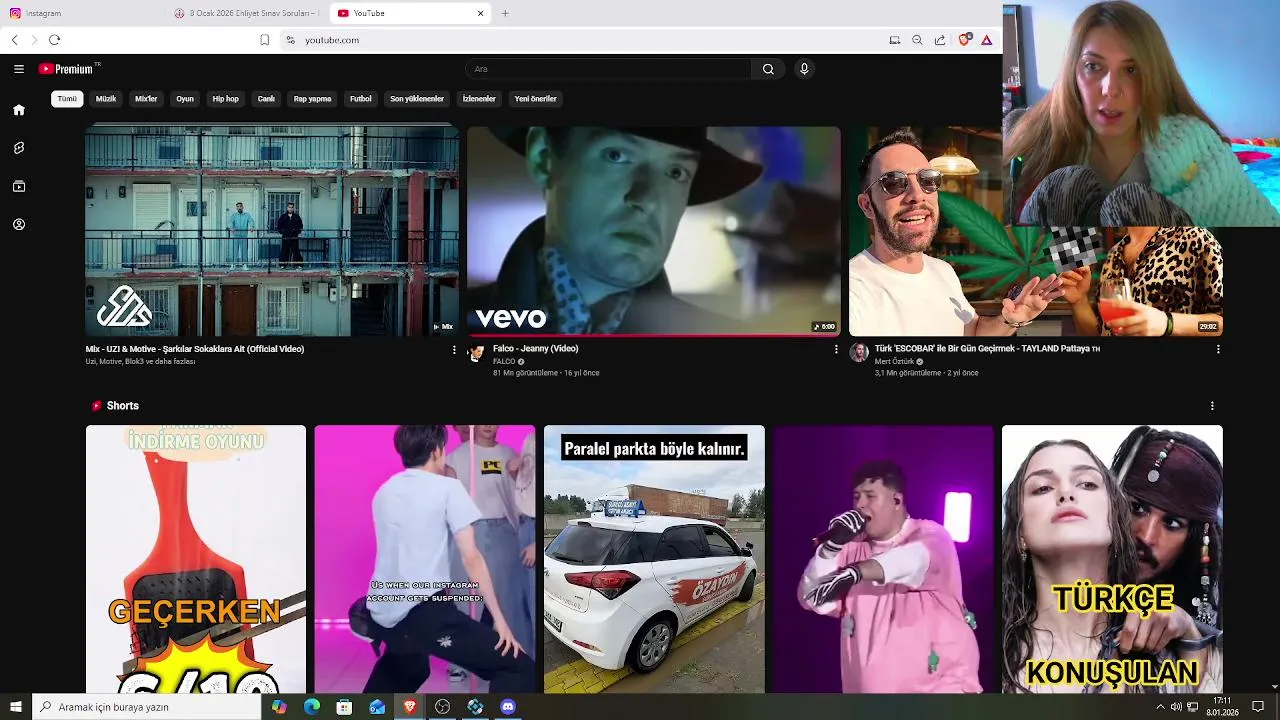Open the TAYLAND Pattaya video thumbnail
Image resolution: width=1280 pixels, height=720 pixels.
pyautogui.click(x=1035, y=231)
